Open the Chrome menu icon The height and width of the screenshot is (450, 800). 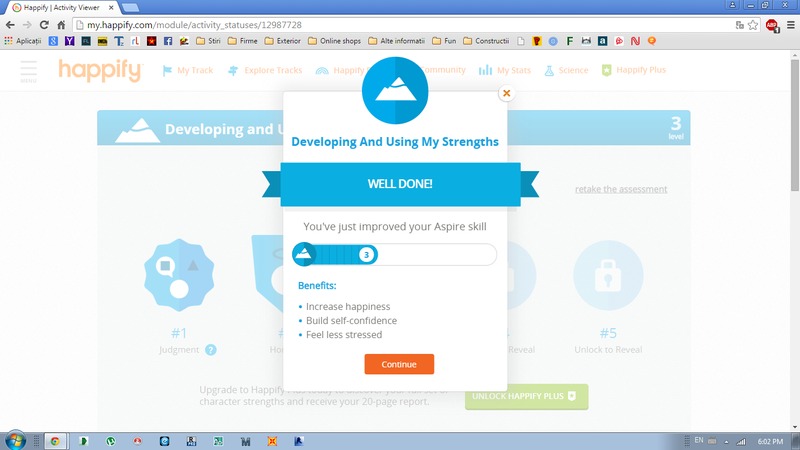(x=791, y=25)
